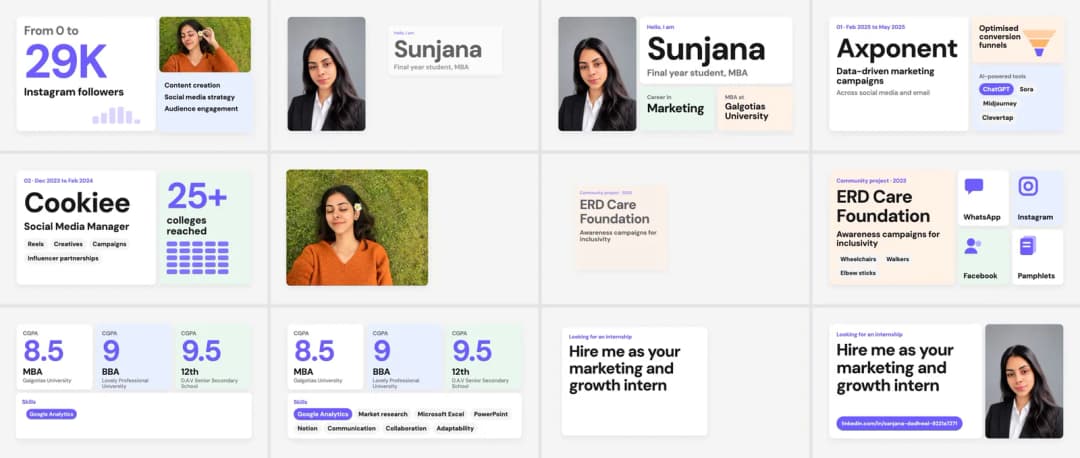Click the 01 · Feb 2025 to May 2025 date
Screen dimensions: 1080x458
coord(871,27)
